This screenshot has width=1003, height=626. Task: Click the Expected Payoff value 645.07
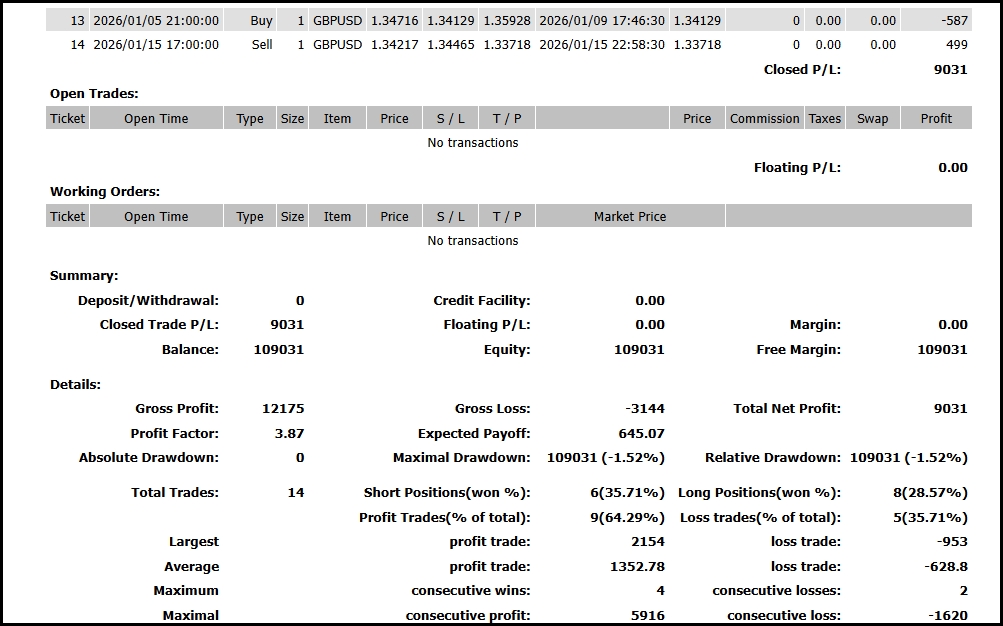(x=642, y=433)
